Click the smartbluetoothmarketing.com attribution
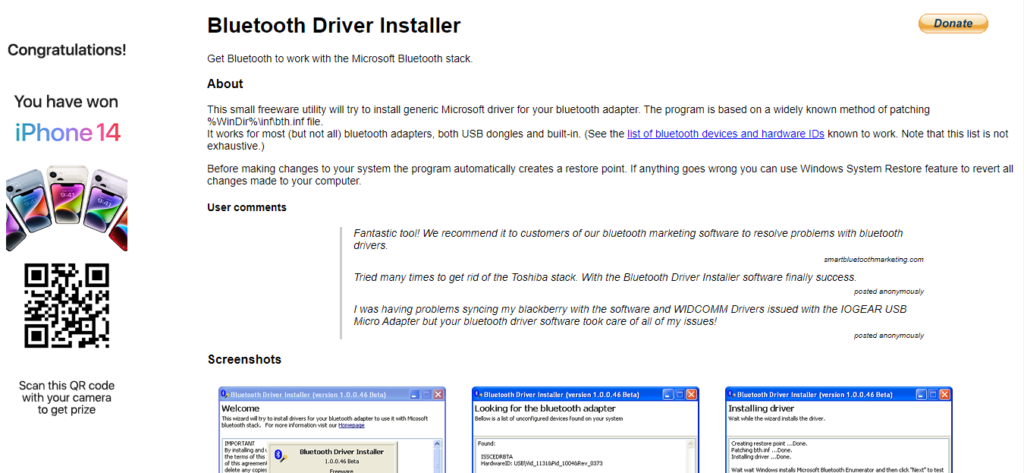Viewport: 1024px width, 473px height. (874, 259)
